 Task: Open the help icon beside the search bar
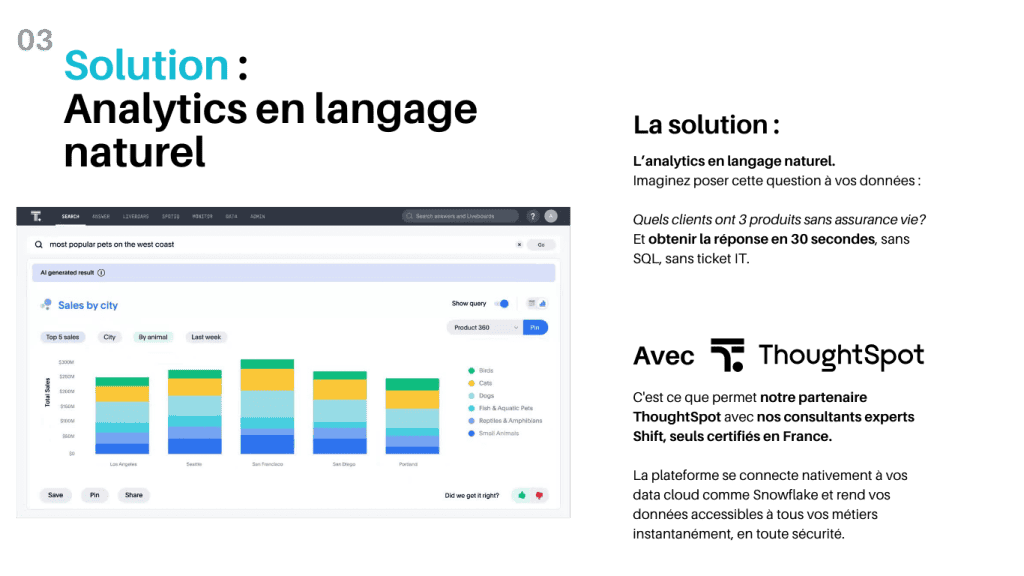(531, 217)
